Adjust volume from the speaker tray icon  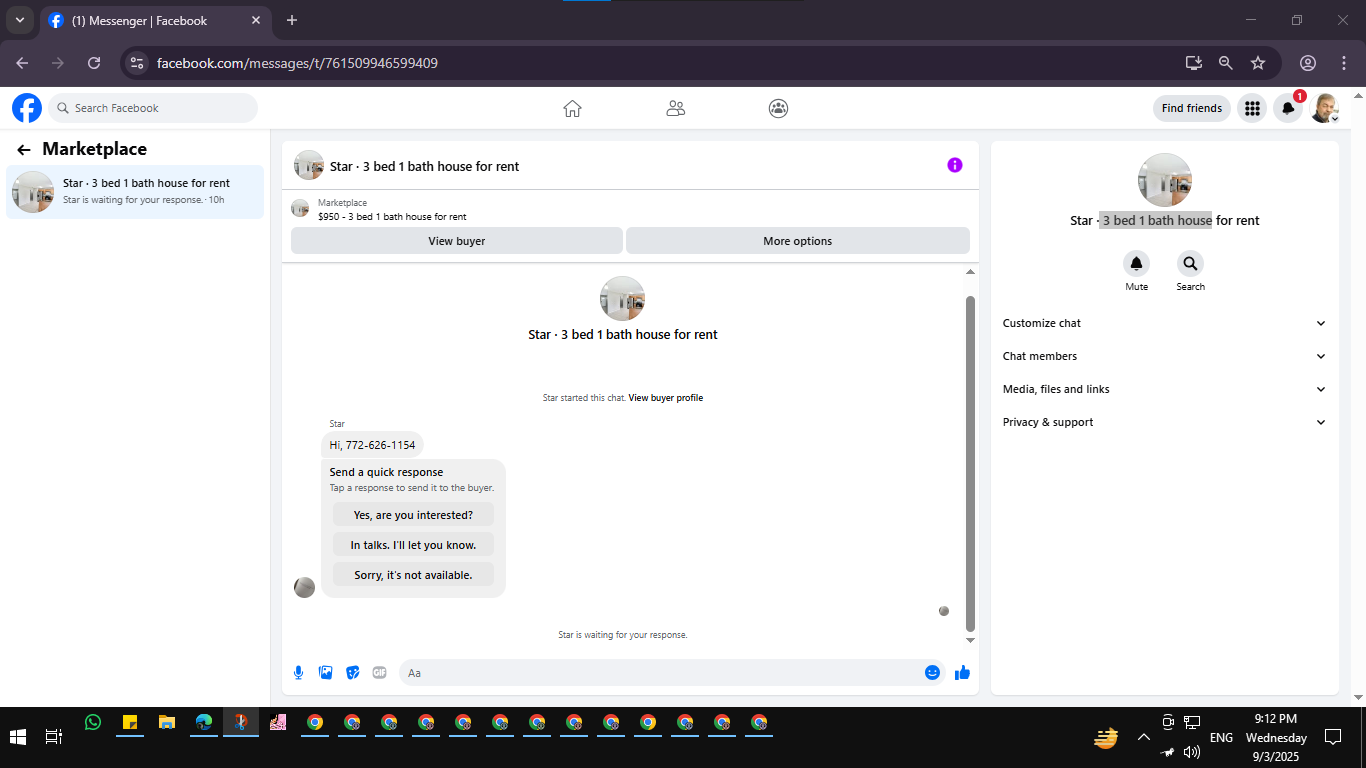click(x=1192, y=751)
